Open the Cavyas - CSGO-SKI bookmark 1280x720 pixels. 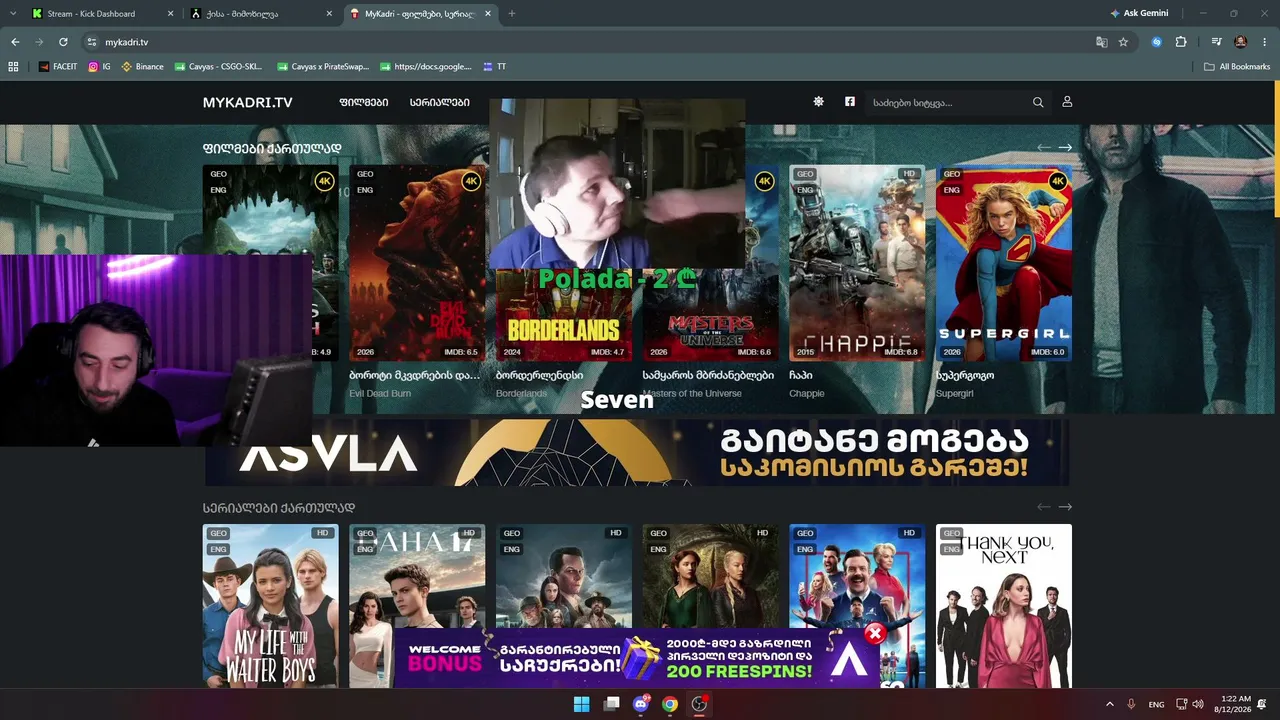(x=219, y=67)
